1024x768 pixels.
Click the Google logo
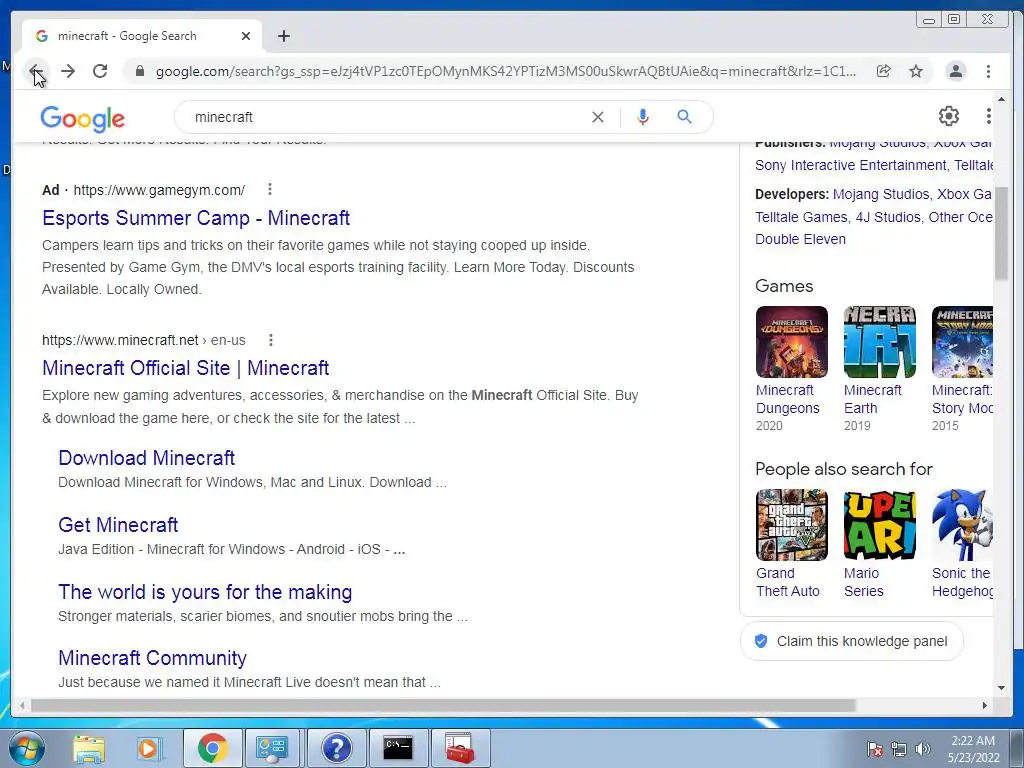click(82, 118)
